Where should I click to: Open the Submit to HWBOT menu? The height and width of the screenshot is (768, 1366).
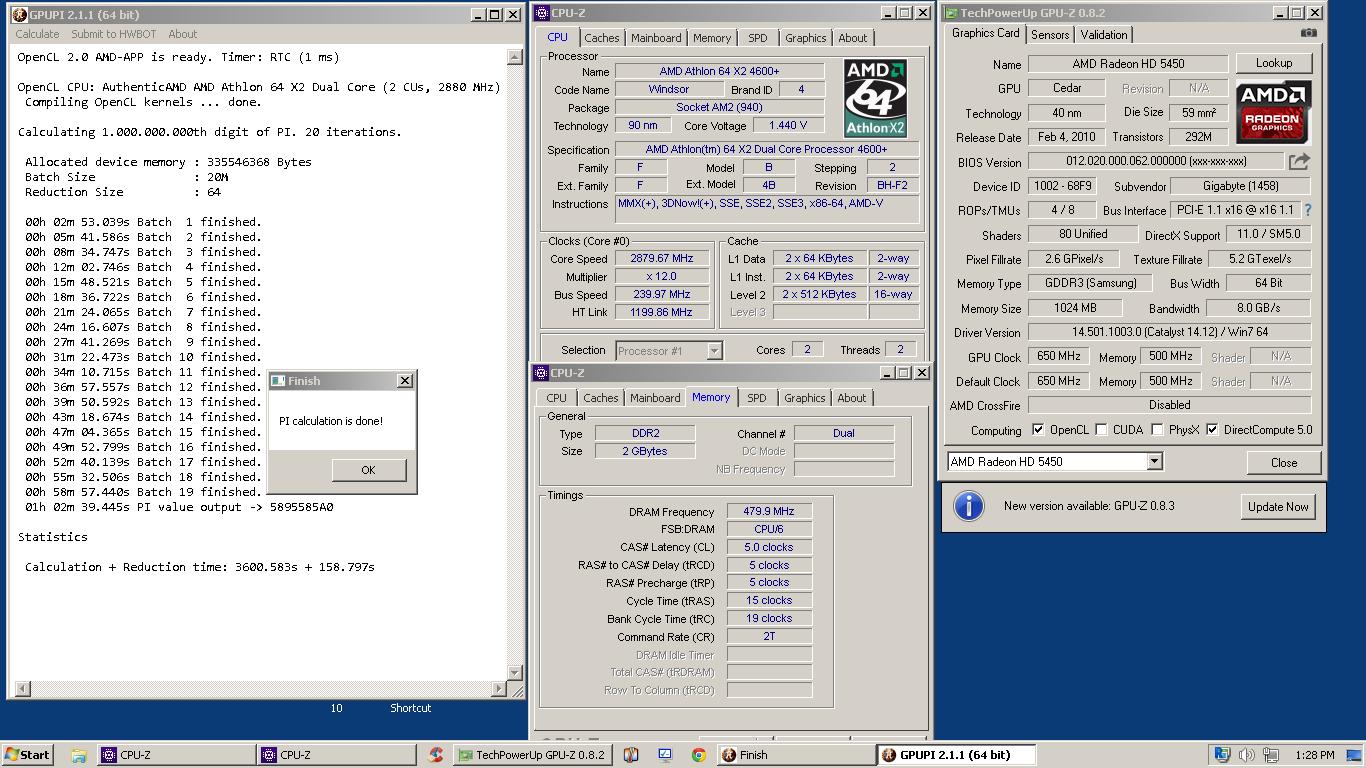coord(113,34)
